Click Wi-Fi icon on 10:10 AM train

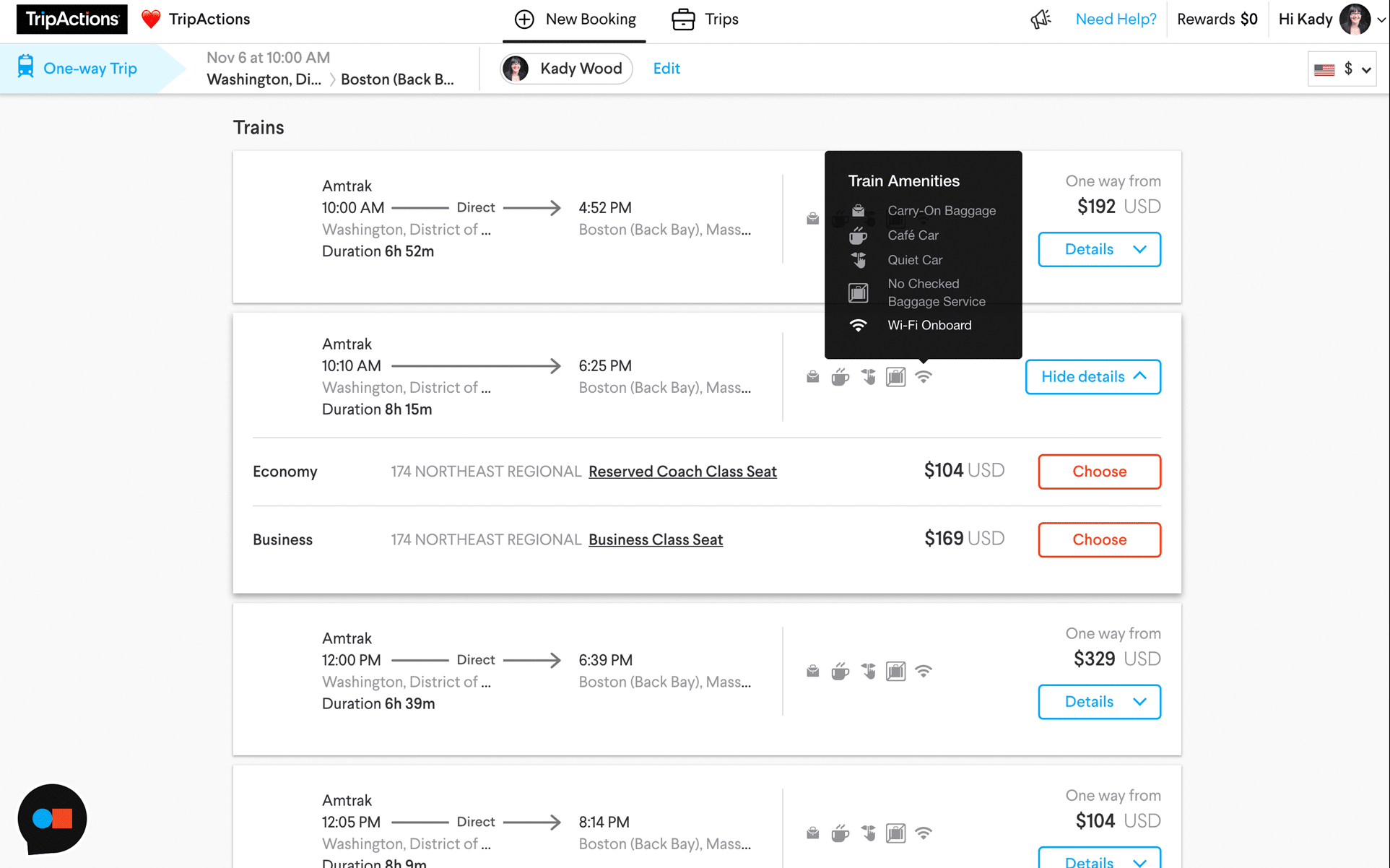pos(924,376)
